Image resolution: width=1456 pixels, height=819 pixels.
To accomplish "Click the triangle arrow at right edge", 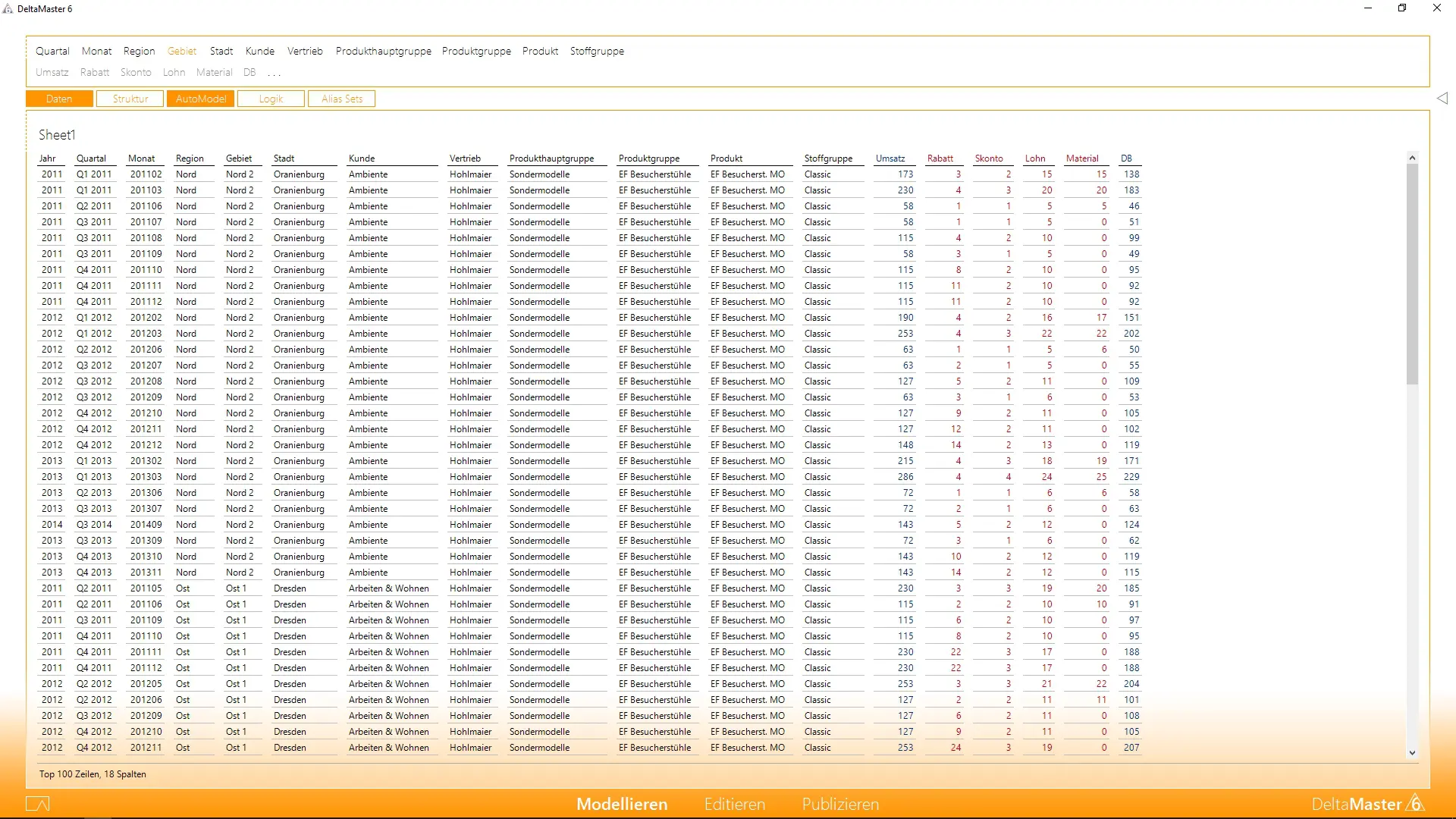I will (x=1442, y=99).
